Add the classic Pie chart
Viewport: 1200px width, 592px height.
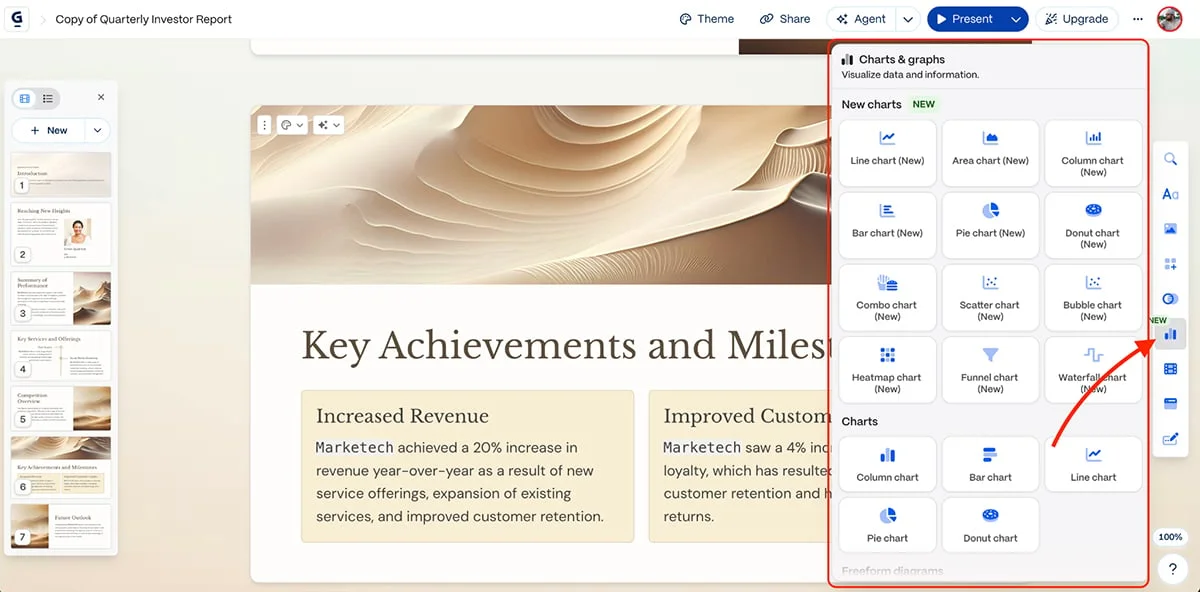point(888,525)
